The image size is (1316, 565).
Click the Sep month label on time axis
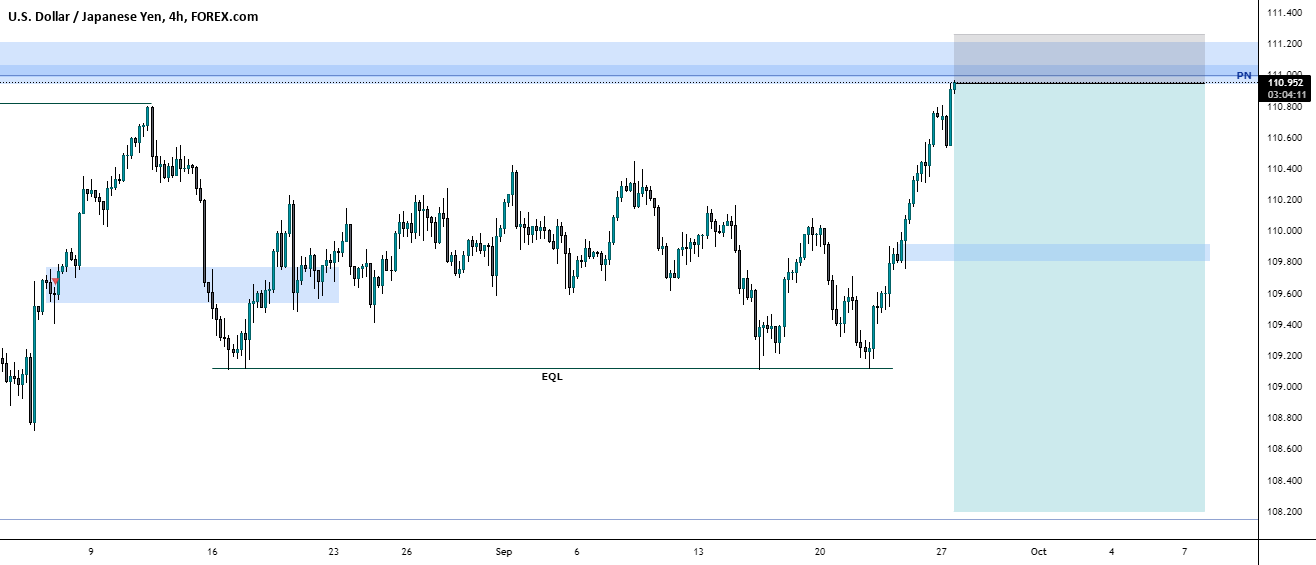[x=504, y=552]
